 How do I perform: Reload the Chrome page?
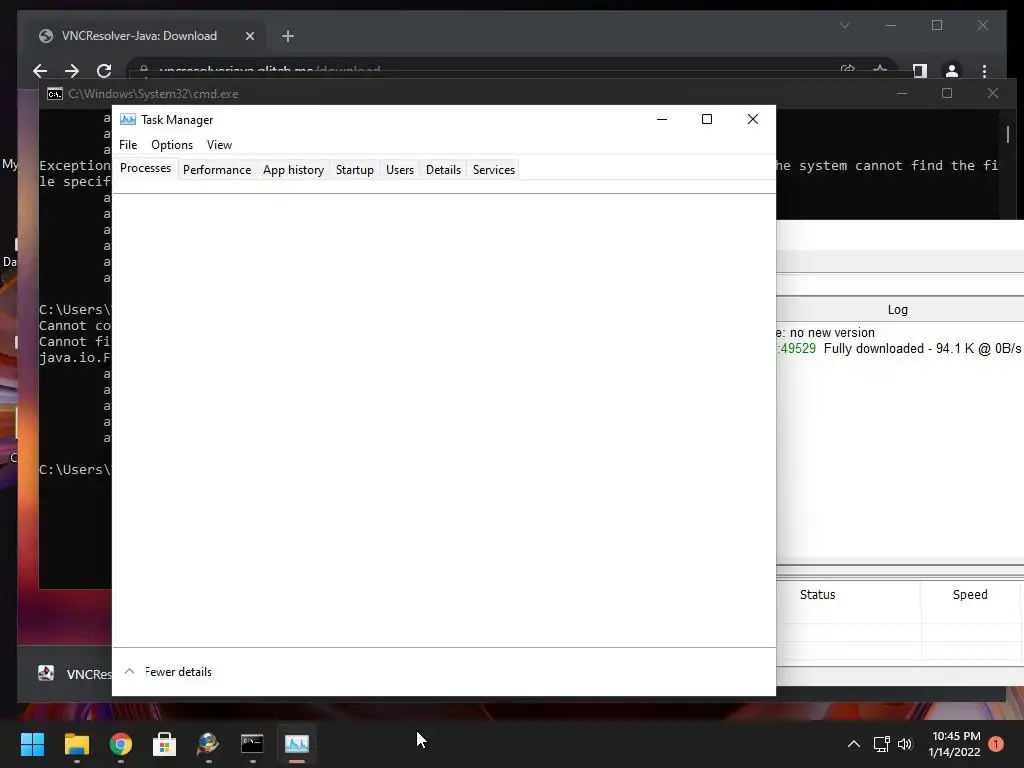click(x=104, y=71)
